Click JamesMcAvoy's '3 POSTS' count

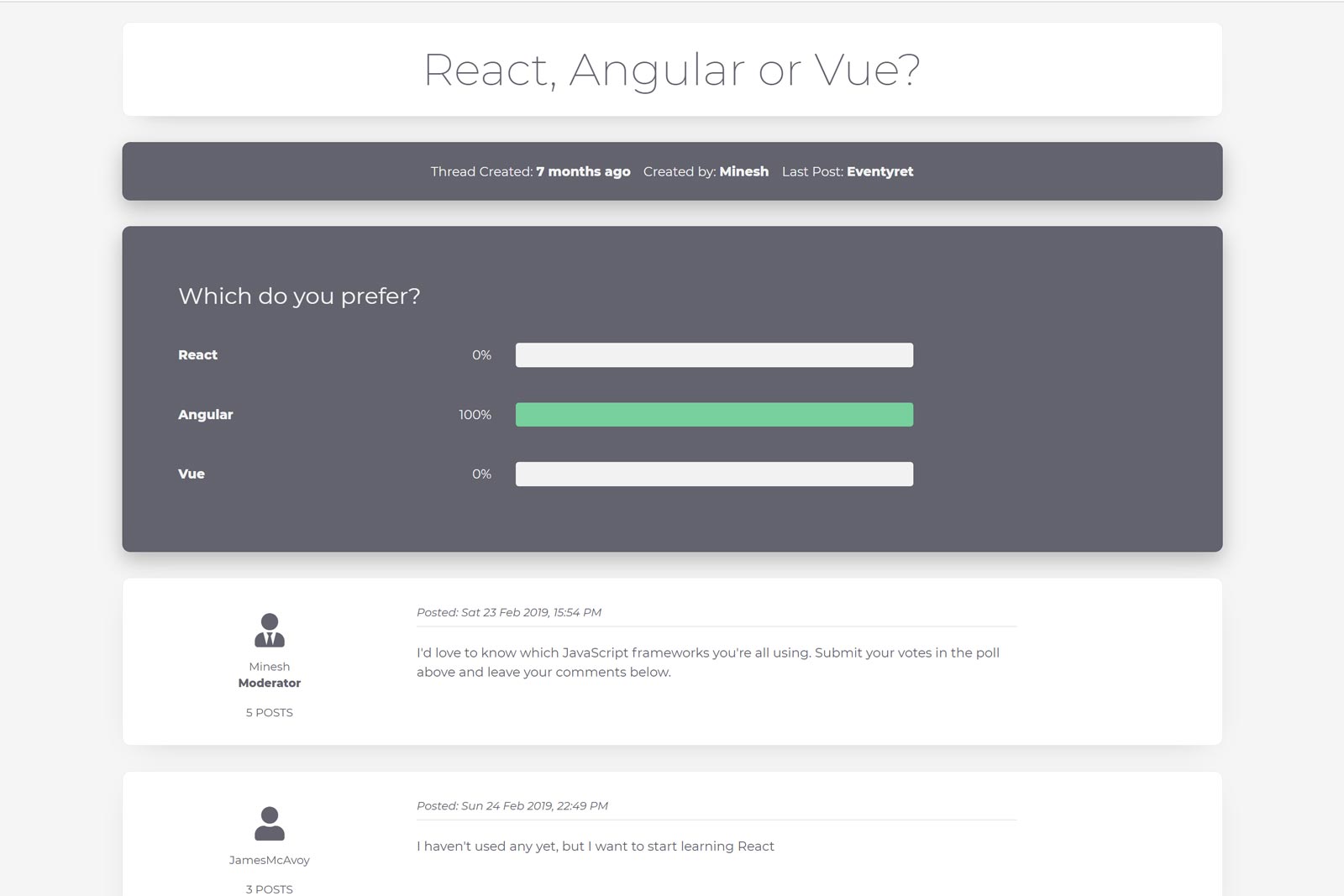tap(269, 888)
